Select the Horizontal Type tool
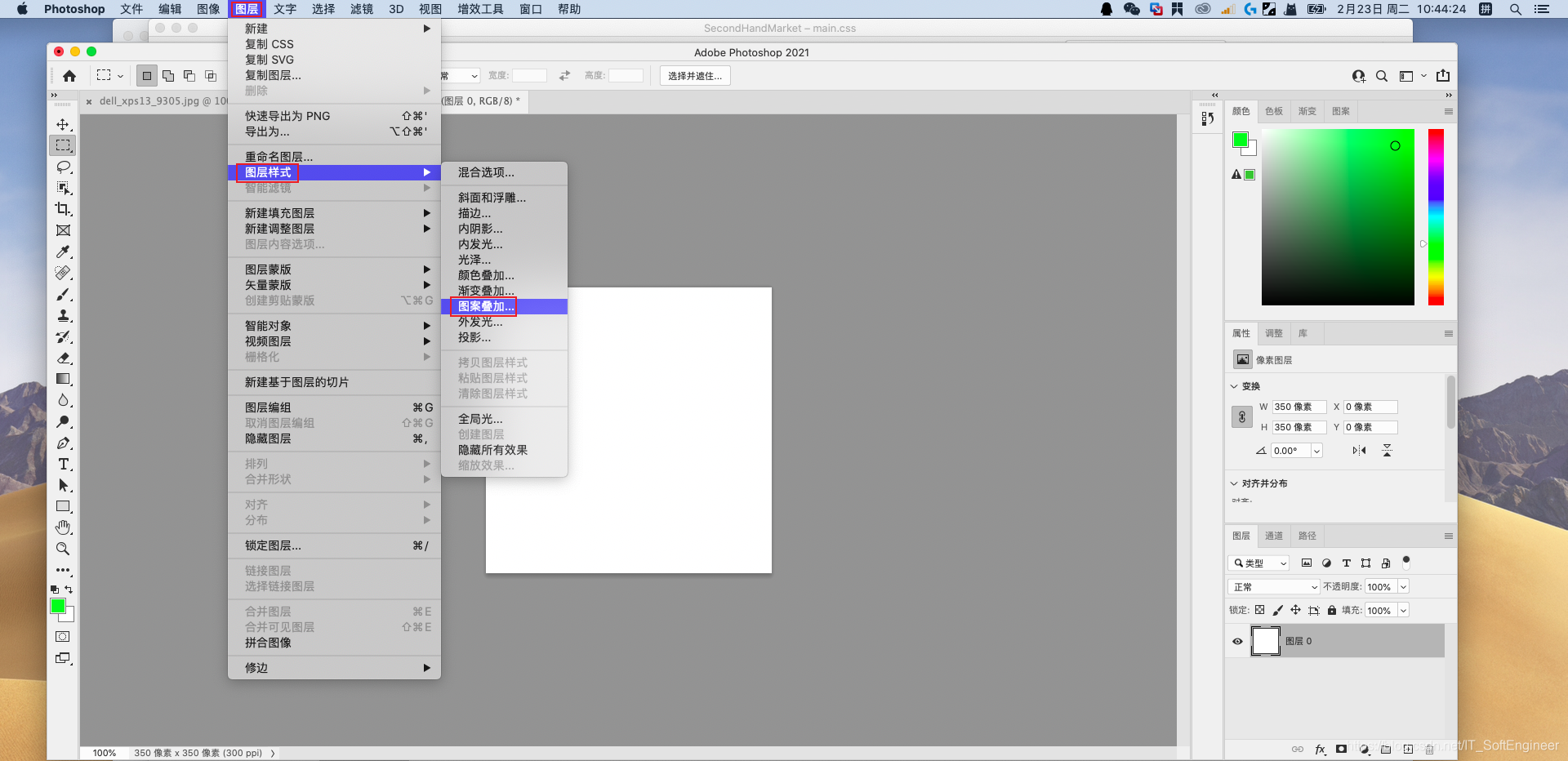 [63, 464]
